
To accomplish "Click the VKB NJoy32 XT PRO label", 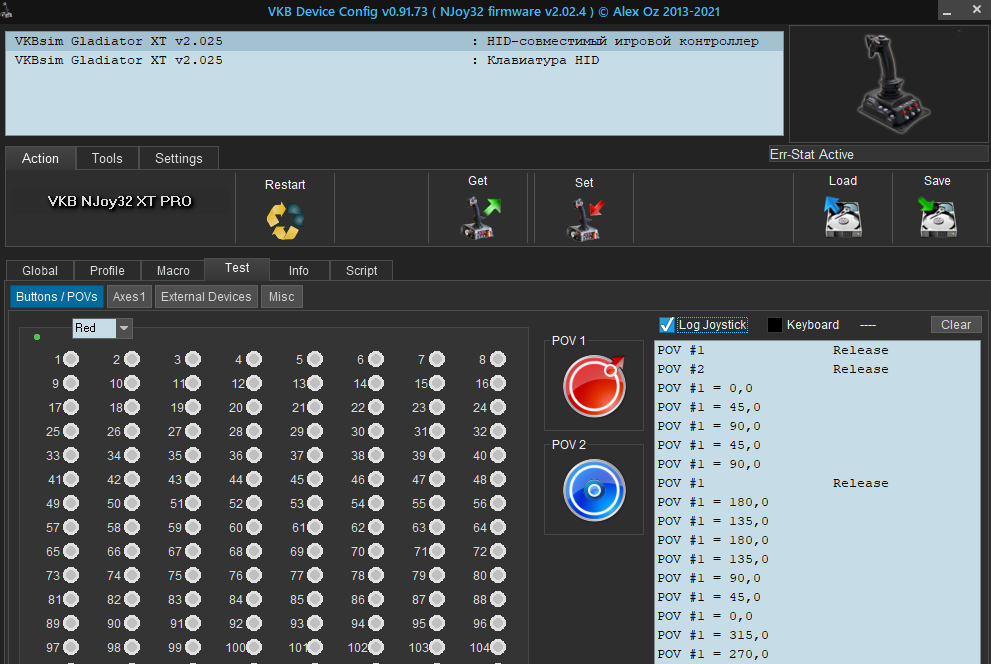I will (119, 202).
